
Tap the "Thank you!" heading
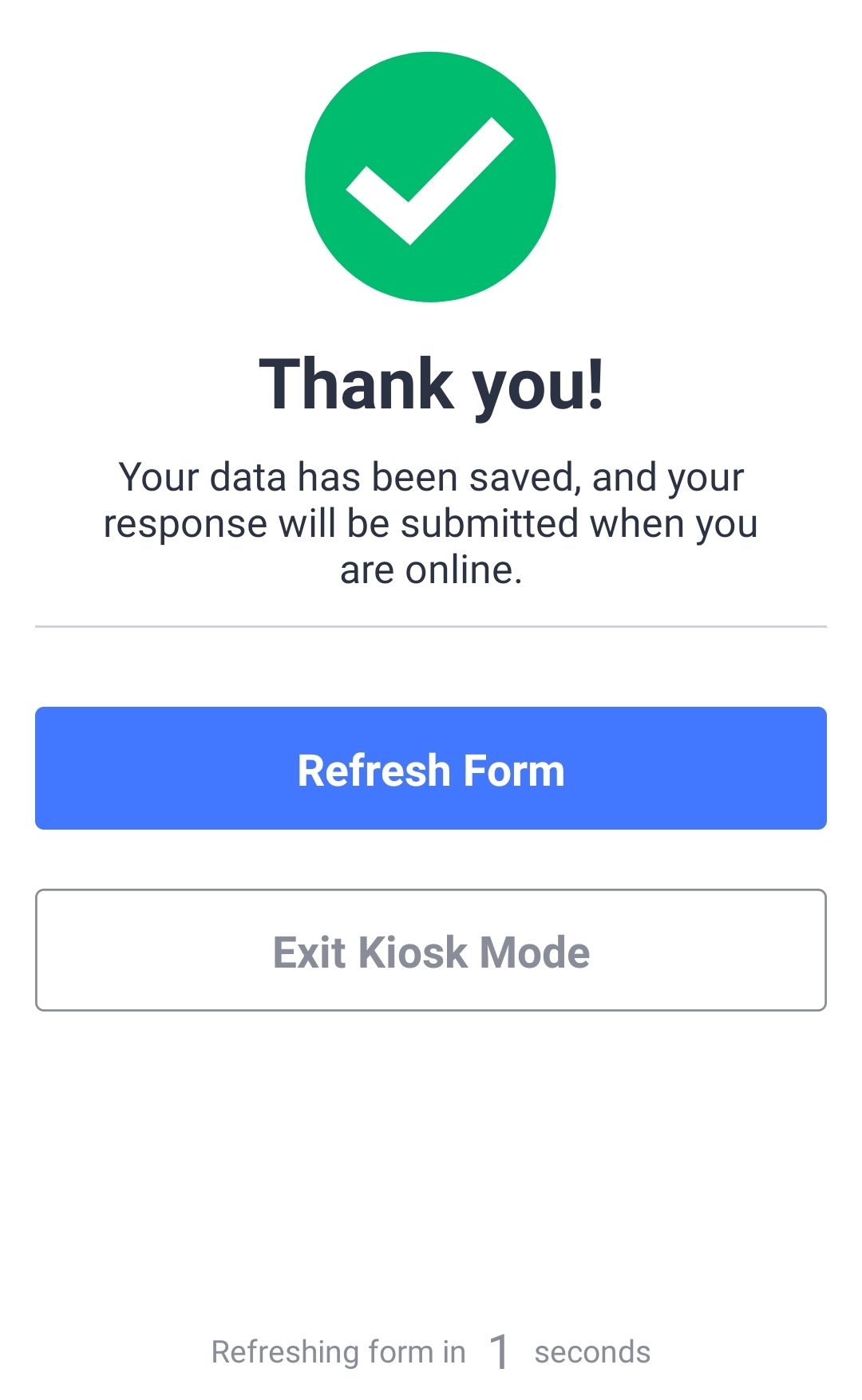pyautogui.click(x=431, y=385)
